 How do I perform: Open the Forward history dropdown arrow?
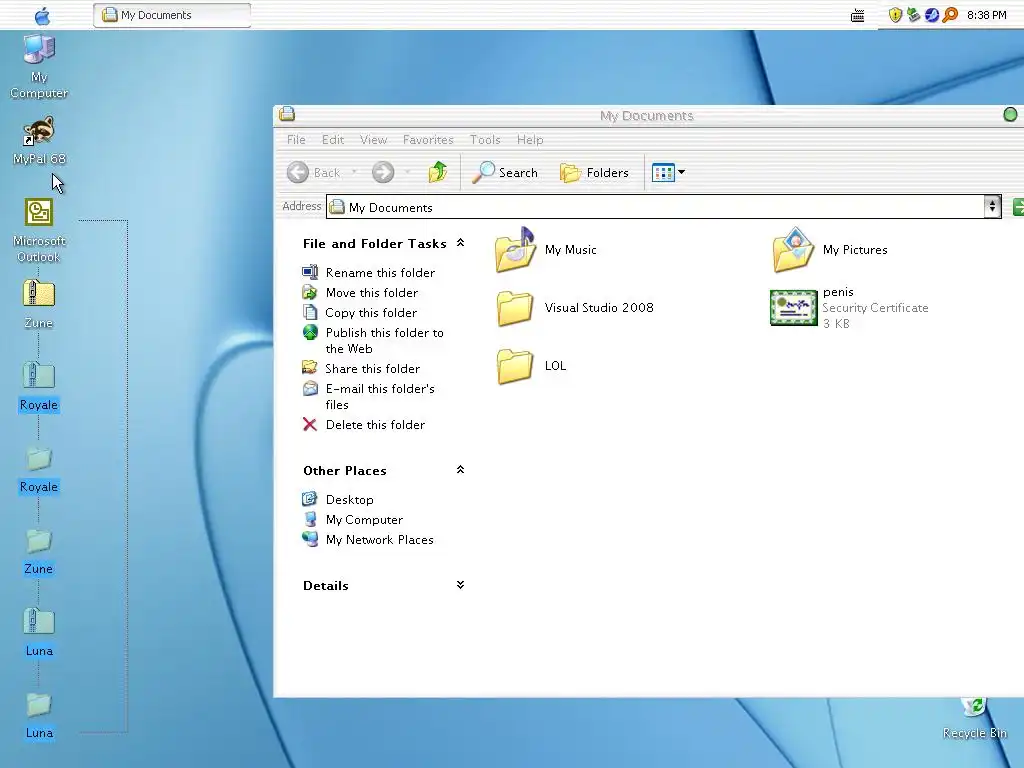408,172
